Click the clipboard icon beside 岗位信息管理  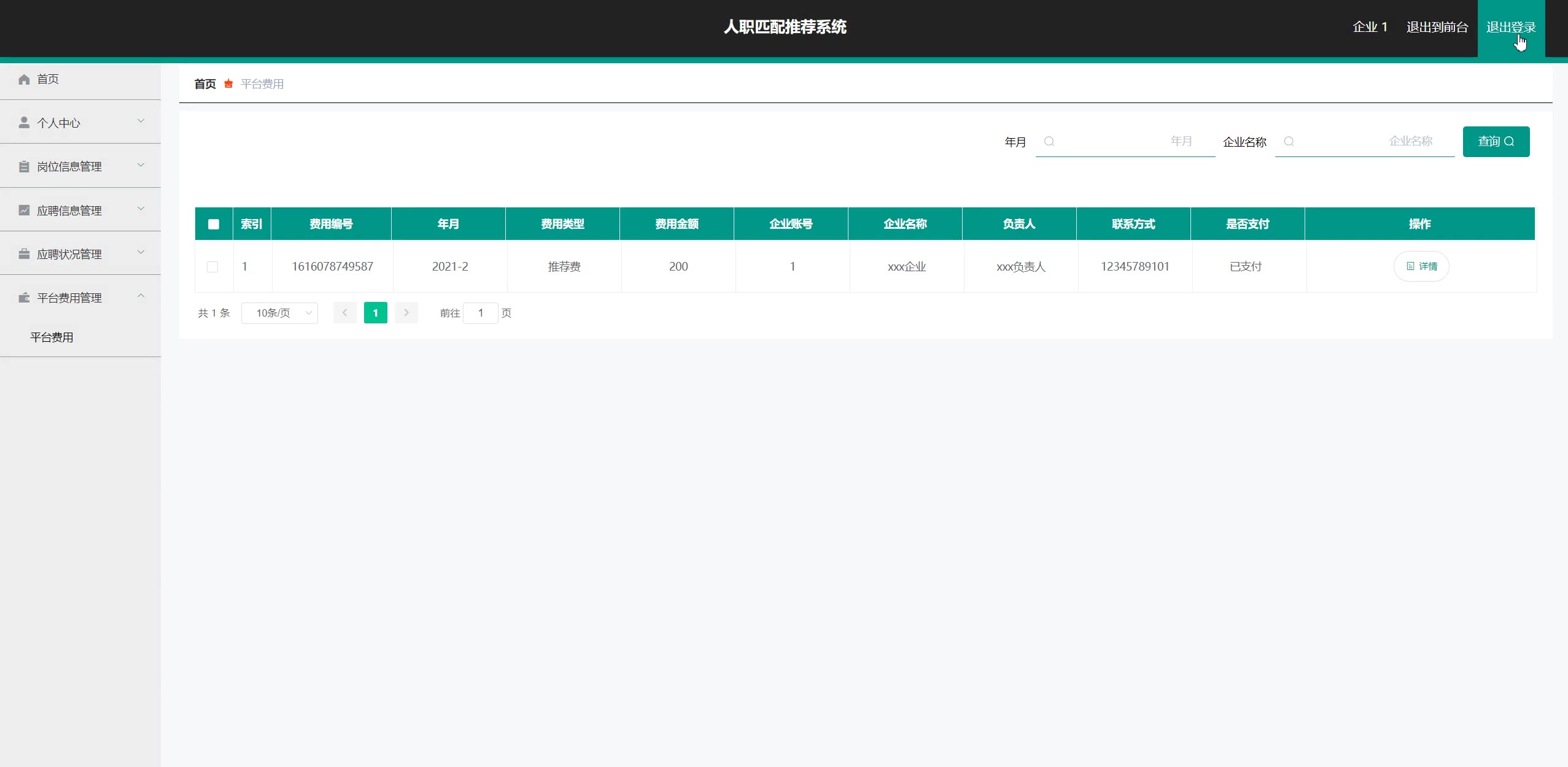(24, 166)
